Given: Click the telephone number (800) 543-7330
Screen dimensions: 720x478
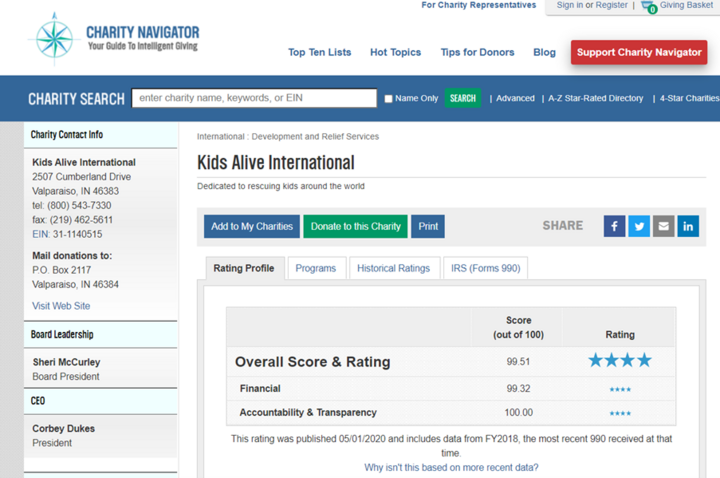Looking at the screenshot, I should click(79, 205).
